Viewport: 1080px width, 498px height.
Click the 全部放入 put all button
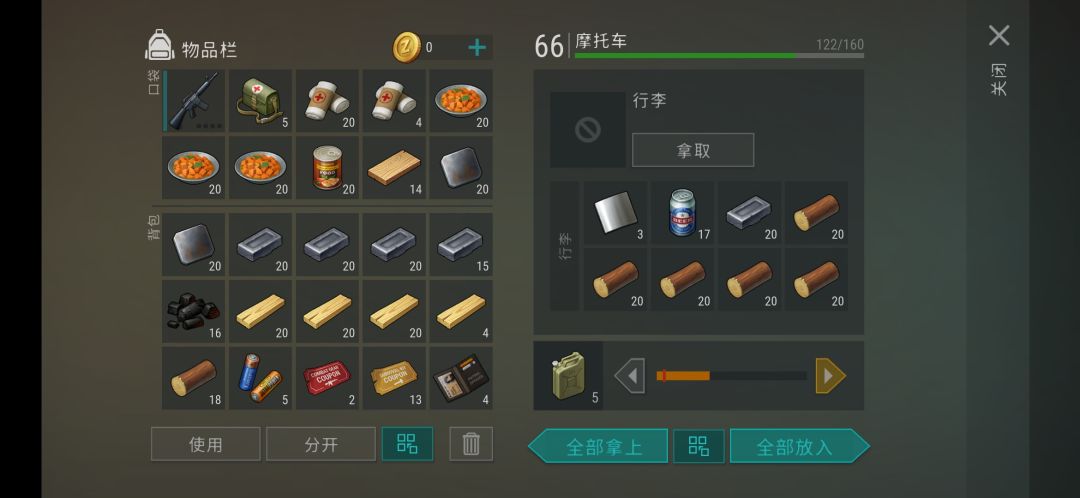tap(800, 446)
